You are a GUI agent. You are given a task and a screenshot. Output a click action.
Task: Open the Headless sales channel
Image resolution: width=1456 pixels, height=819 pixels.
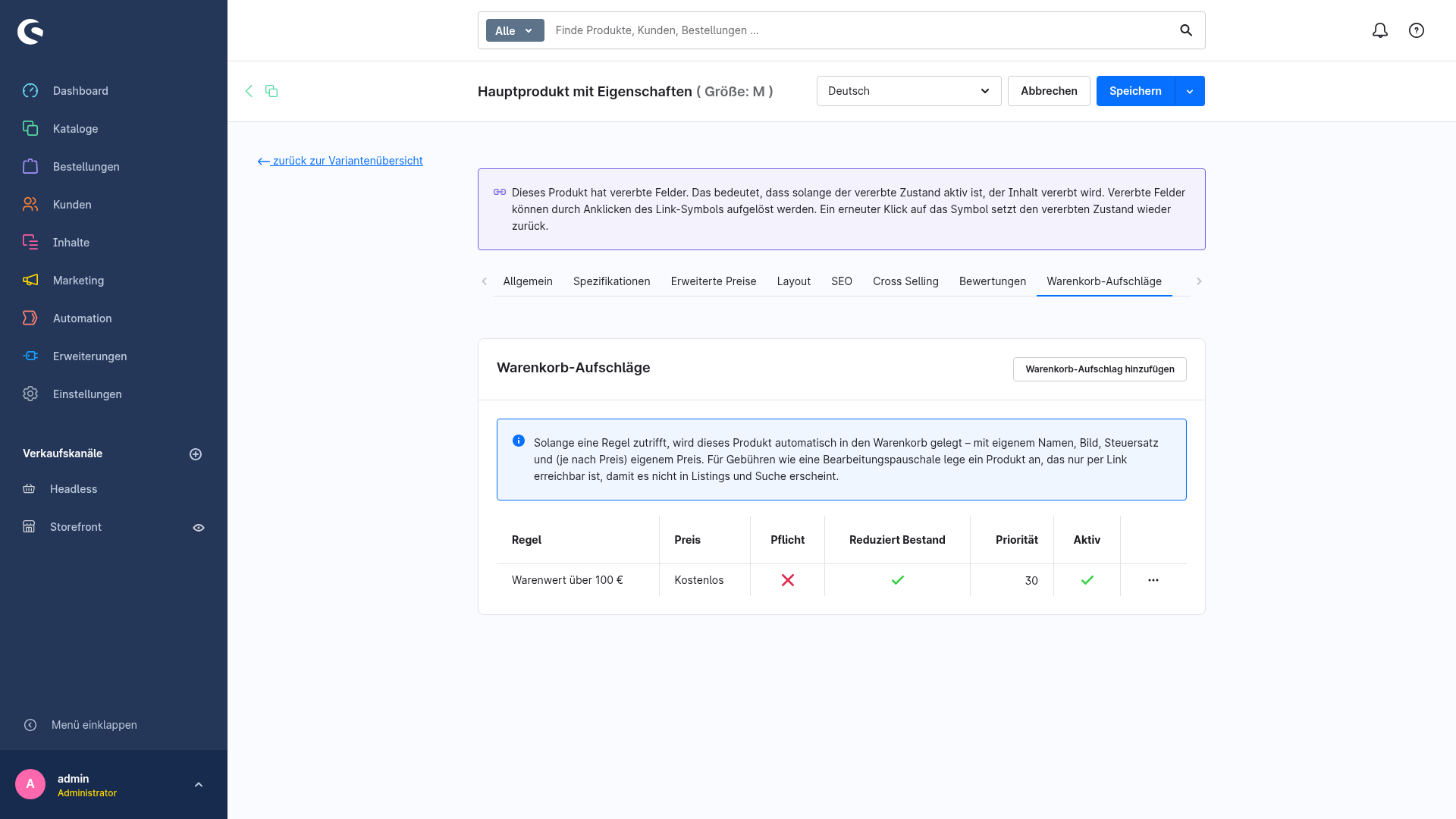[x=74, y=489]
